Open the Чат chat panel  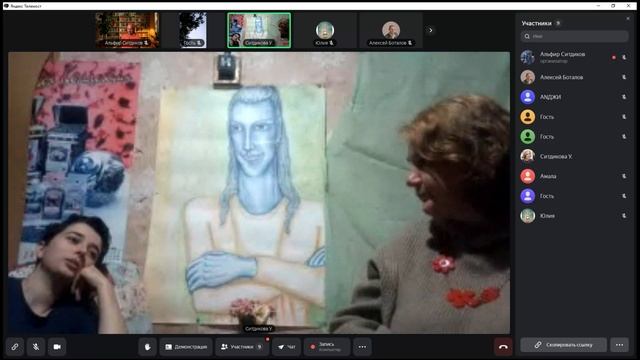point(287,347)
